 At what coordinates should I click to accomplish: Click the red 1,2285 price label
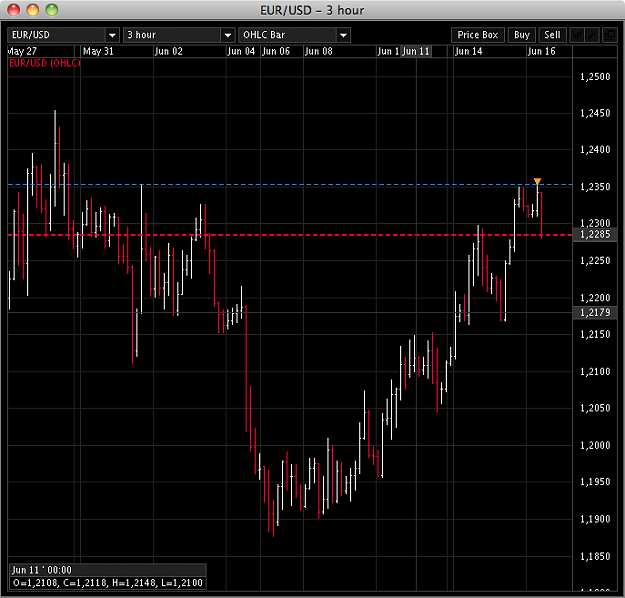(x=595, y=234)
